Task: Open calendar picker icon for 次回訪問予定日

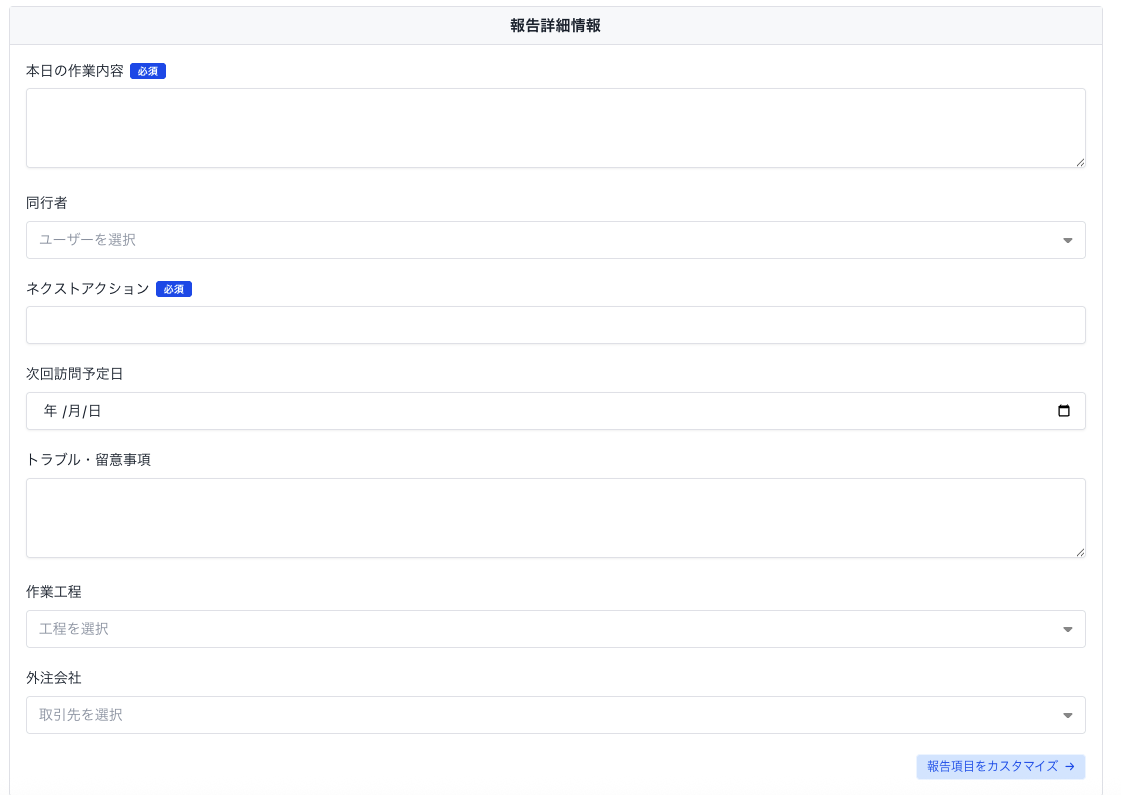Action: (x=1064, y=411)
